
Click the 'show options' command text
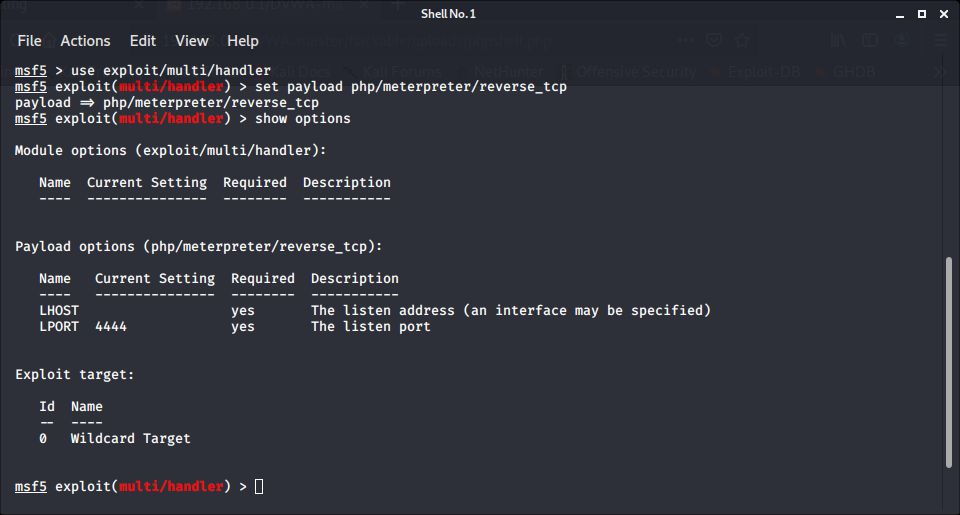click(302, 118)
